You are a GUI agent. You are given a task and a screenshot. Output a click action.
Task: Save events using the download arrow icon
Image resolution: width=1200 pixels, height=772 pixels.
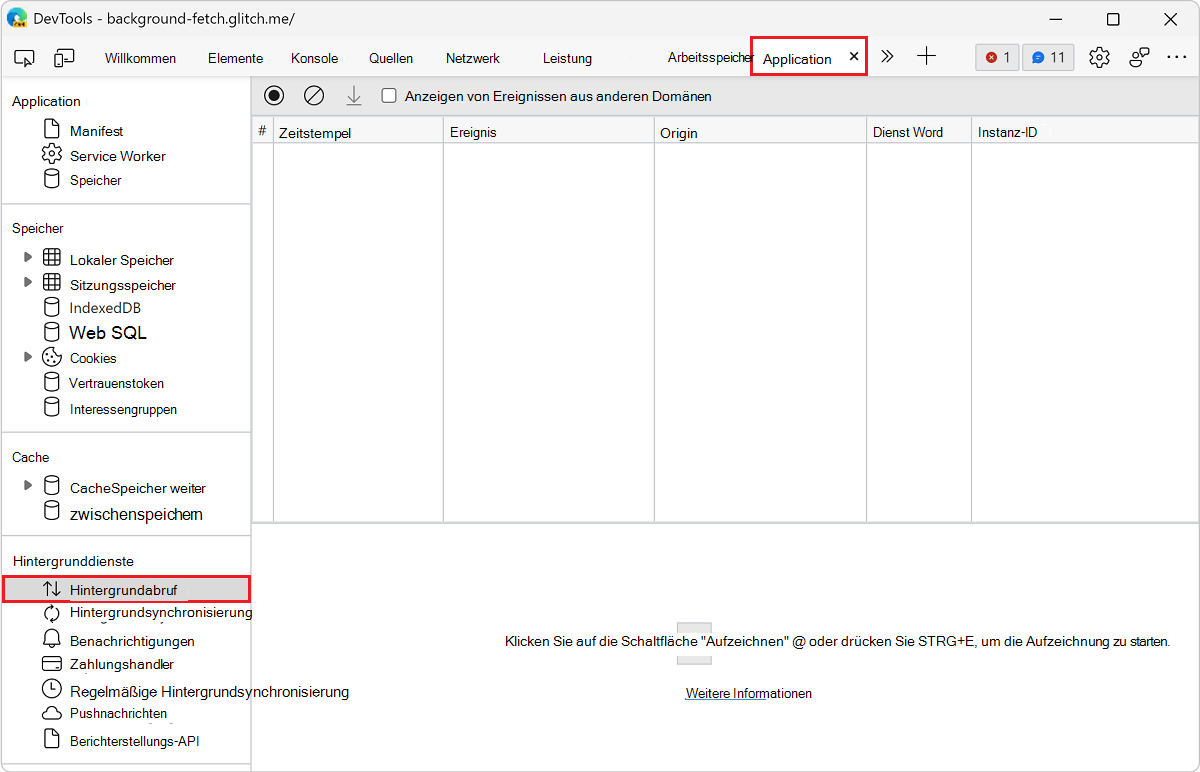coord(353,96)
